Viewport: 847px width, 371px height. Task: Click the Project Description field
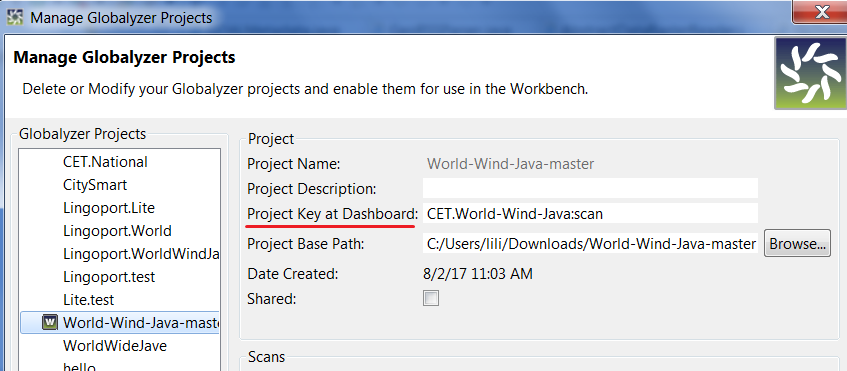(x=590, y=188)
